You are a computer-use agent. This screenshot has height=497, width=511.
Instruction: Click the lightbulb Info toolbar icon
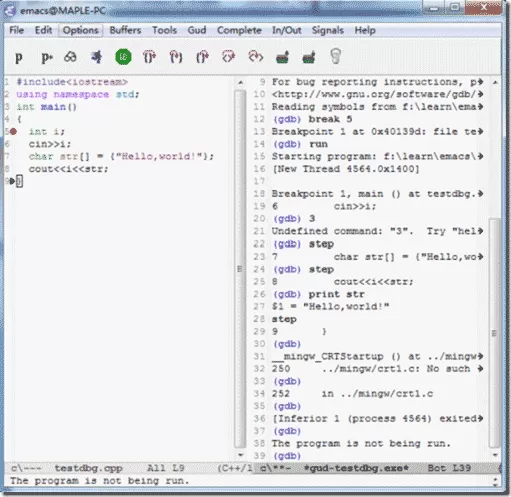(335, 56)
